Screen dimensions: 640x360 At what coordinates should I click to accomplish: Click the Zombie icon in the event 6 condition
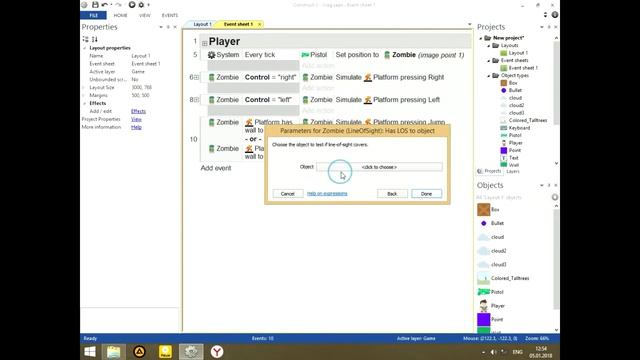(x=211, y=77)
